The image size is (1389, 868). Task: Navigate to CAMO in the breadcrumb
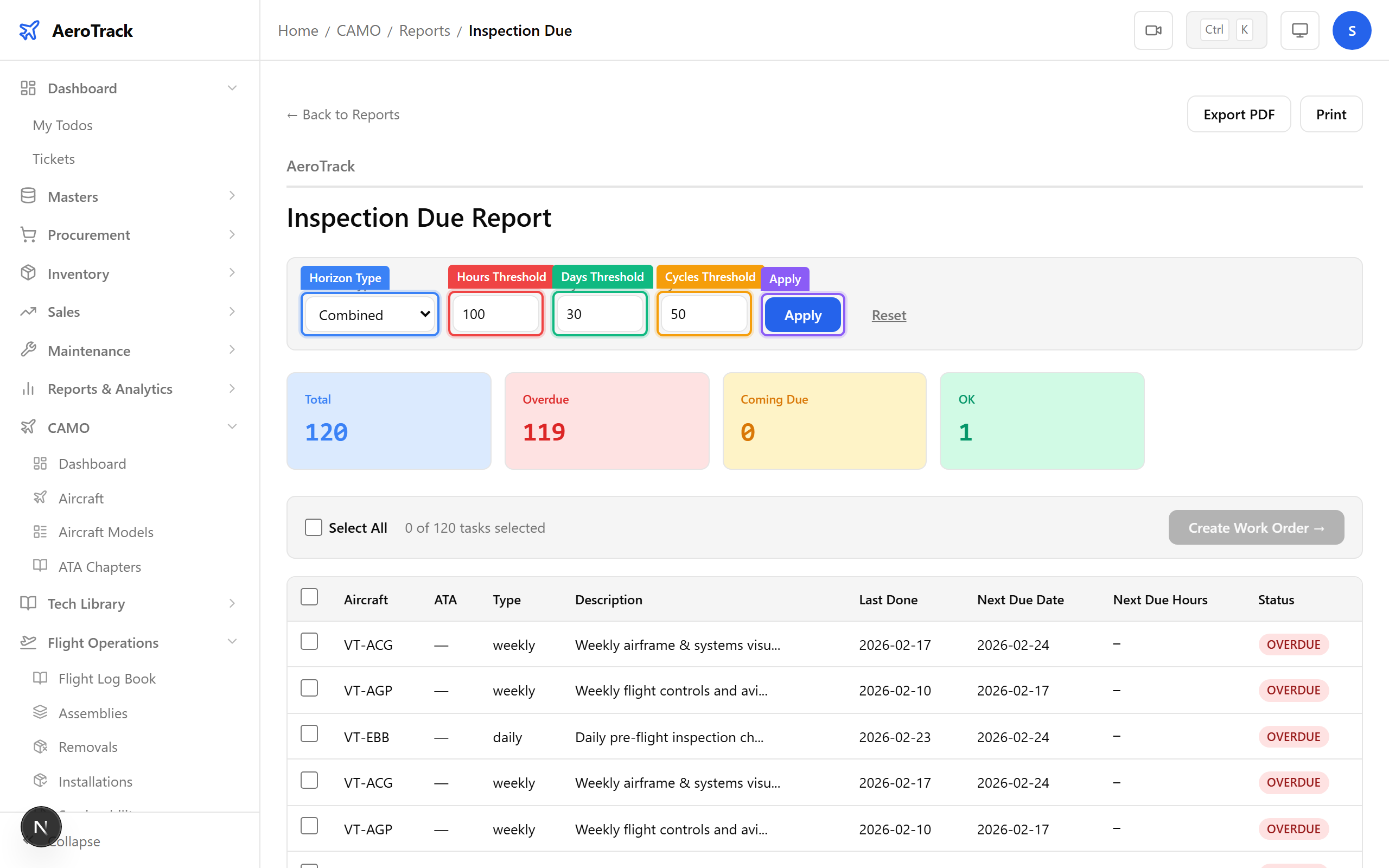[359, 30]
